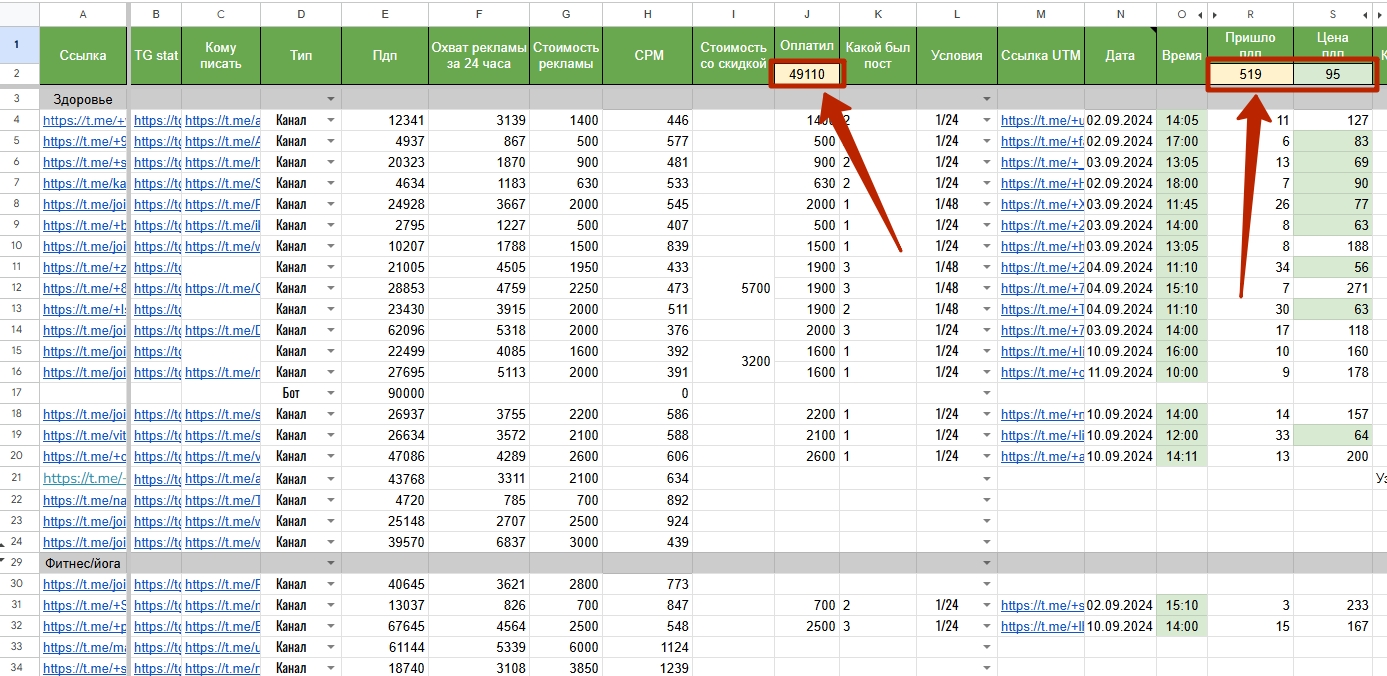Select the Стоимость рекламы cell 6000
The image size is (1387, 676).
pyautogui.click(x=566, y=648)
